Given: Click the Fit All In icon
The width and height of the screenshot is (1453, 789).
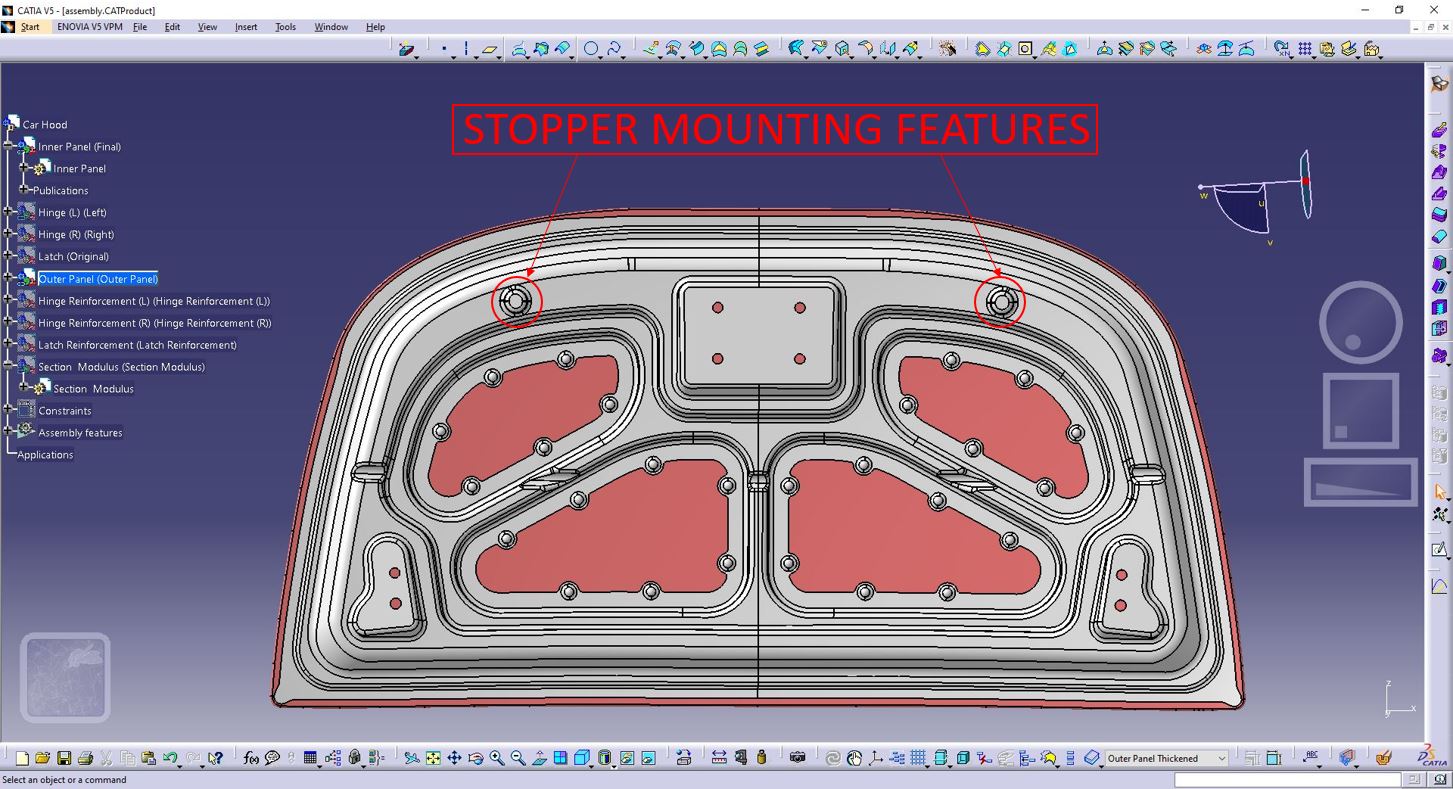Looking at the screenshot, I should [432, 758].
